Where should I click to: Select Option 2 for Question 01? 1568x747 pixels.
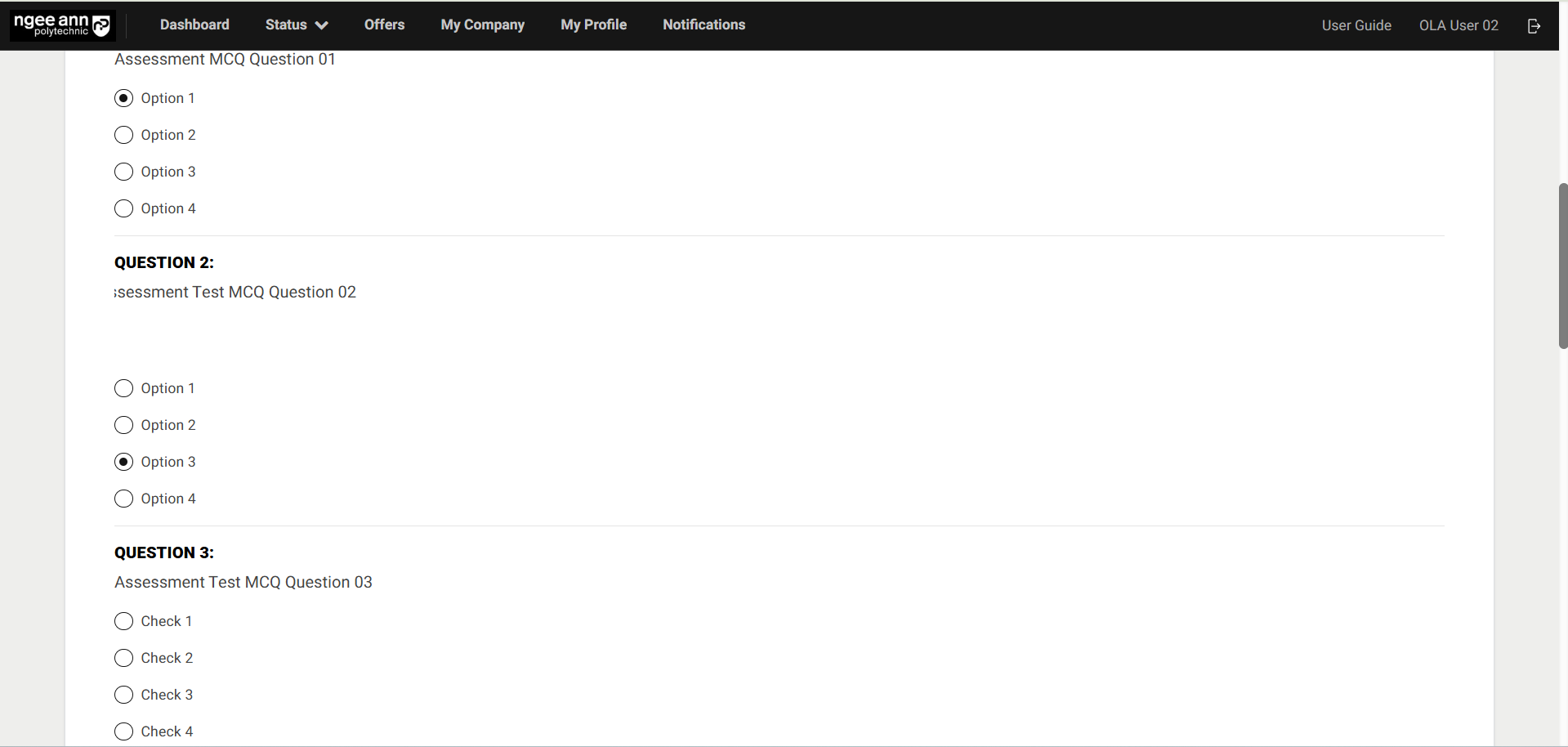coord(124,135)
